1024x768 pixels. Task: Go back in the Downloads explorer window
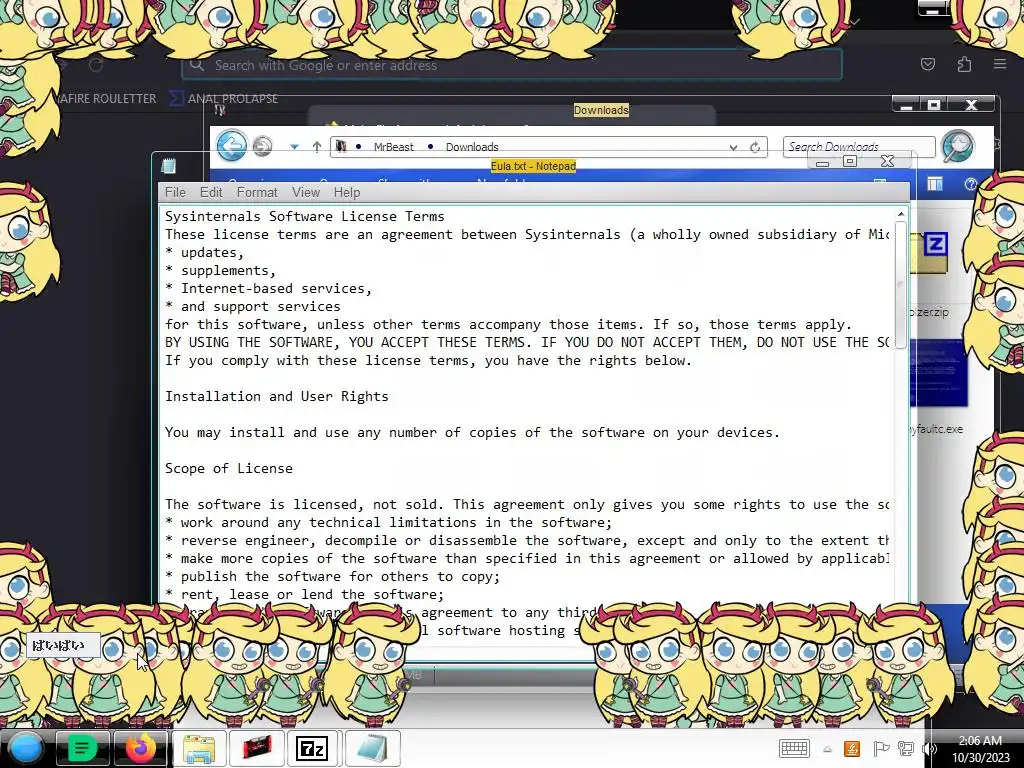pyautogui.click(x=232, y=146)
